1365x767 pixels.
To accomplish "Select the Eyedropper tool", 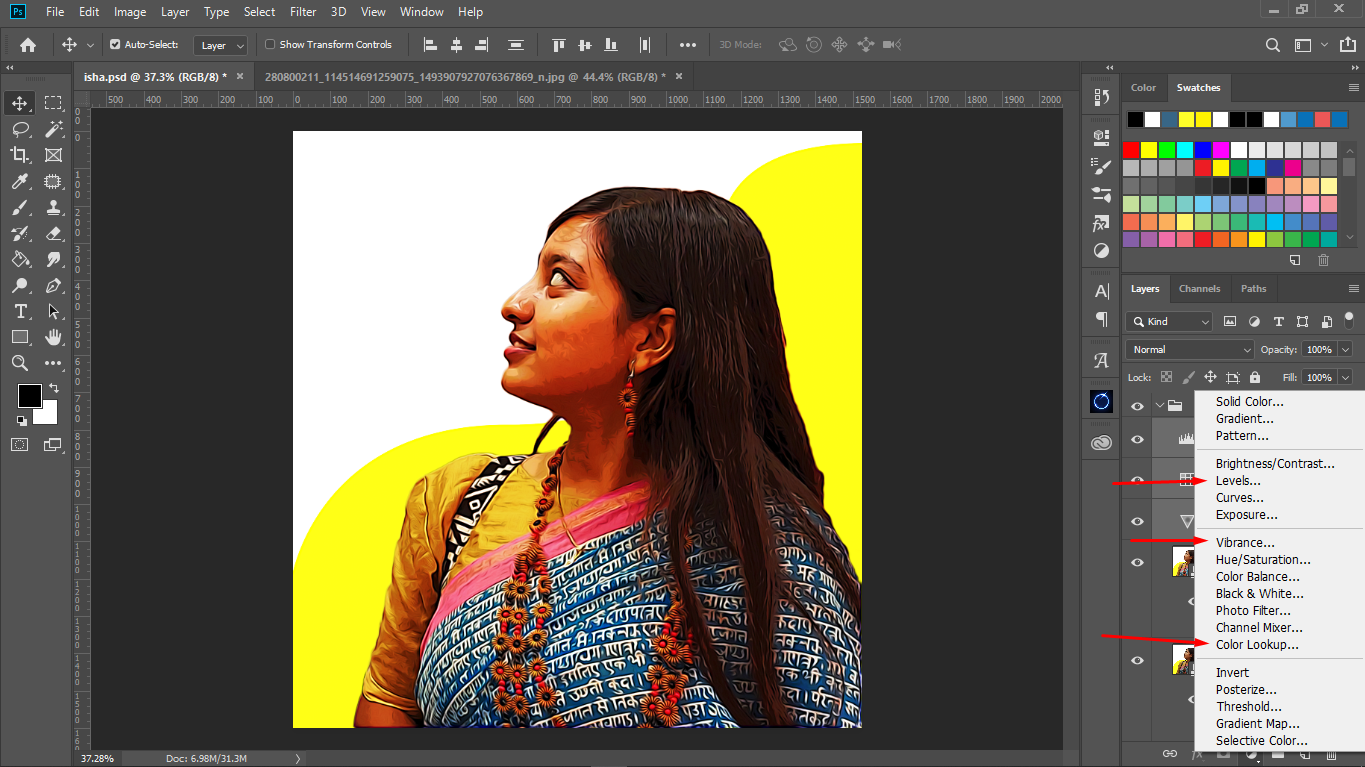I will tap(19, 181).
